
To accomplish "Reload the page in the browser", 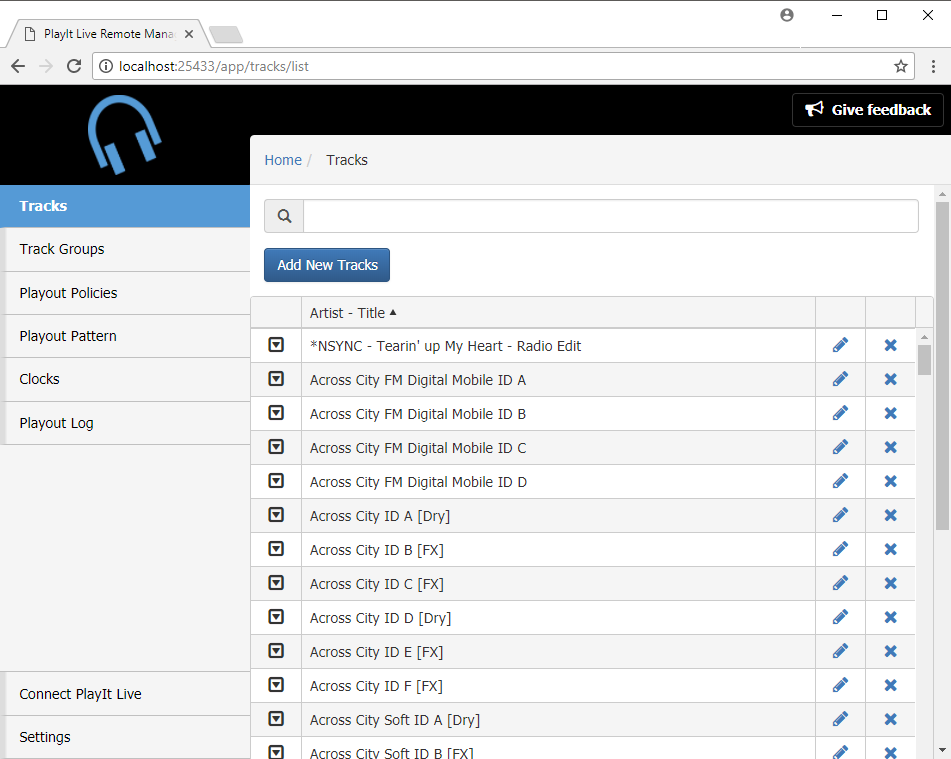I will [x=73, y=66].
